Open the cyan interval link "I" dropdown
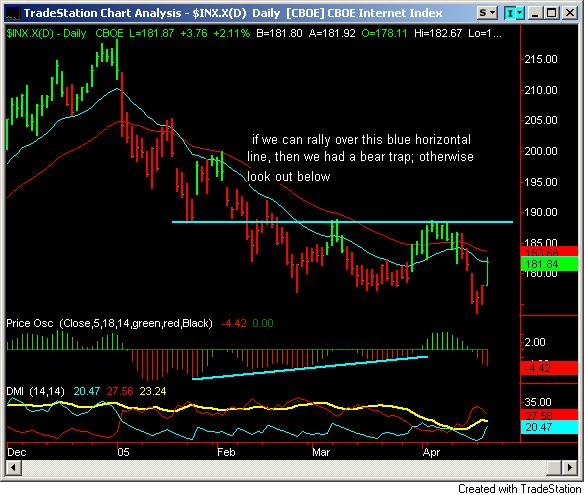This screenshot has height=495, width=584. pyautogui.click(x=514, y=13)
